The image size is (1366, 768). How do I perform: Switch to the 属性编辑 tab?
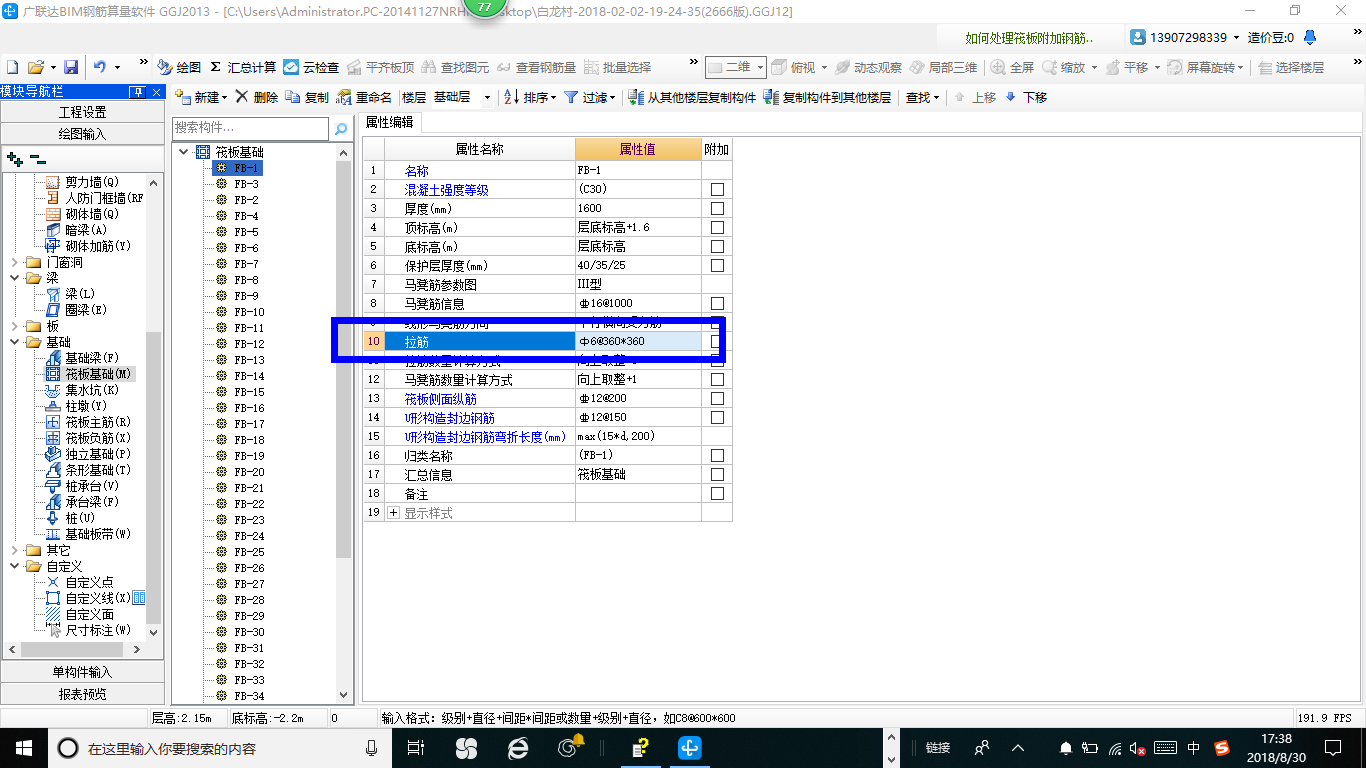(390, 122)
